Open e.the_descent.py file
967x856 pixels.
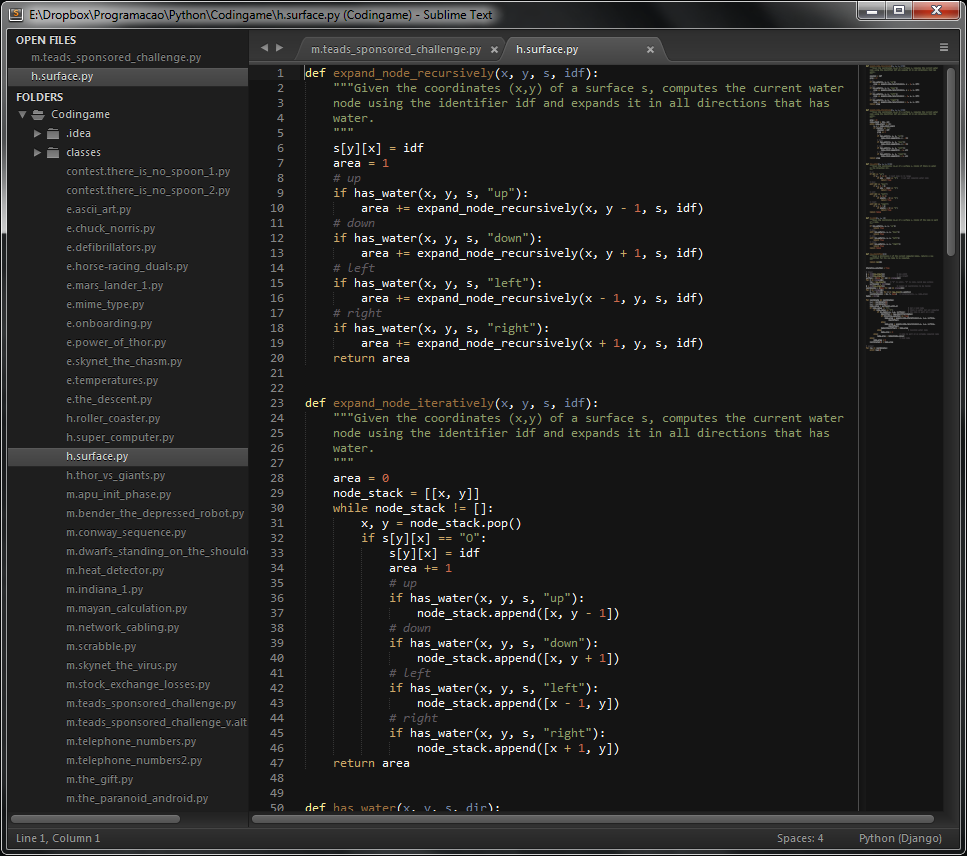pos(109,400)
